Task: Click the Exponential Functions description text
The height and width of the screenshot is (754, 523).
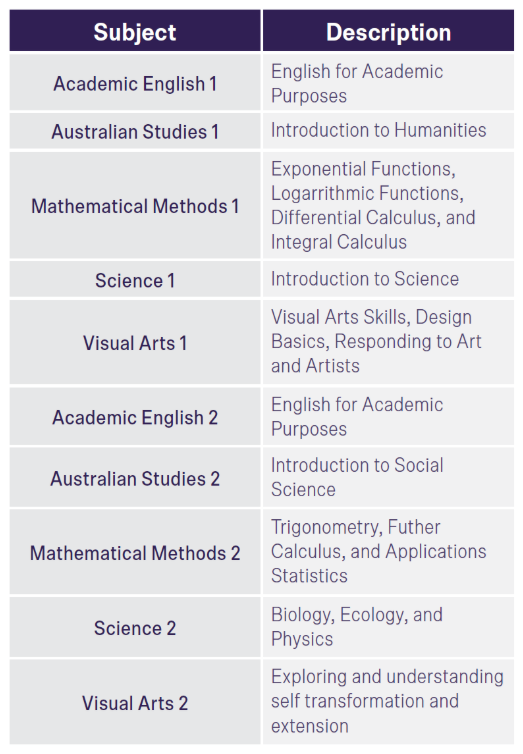Action: click(373, 205)
